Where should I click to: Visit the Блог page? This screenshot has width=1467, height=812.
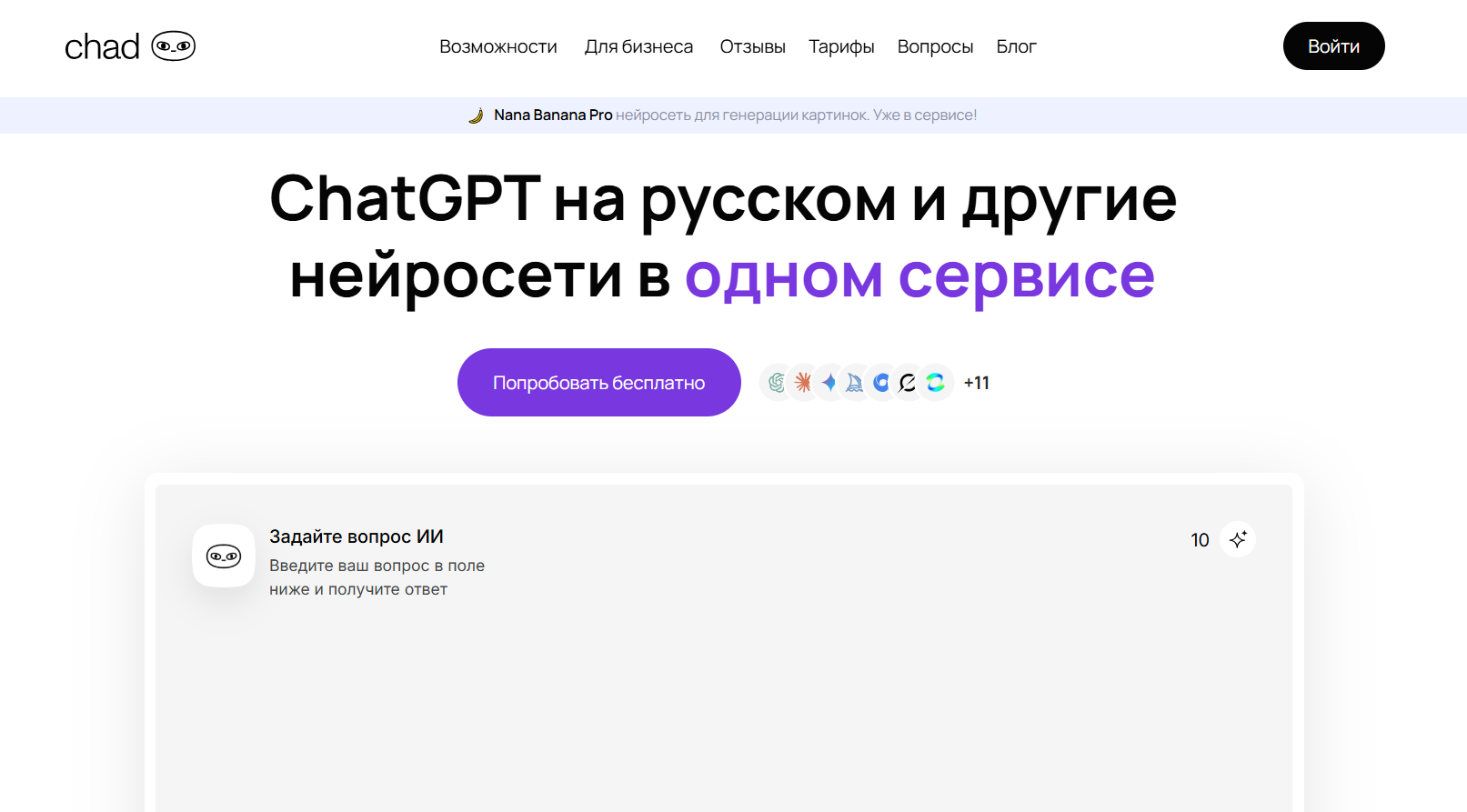(1016, 46)
